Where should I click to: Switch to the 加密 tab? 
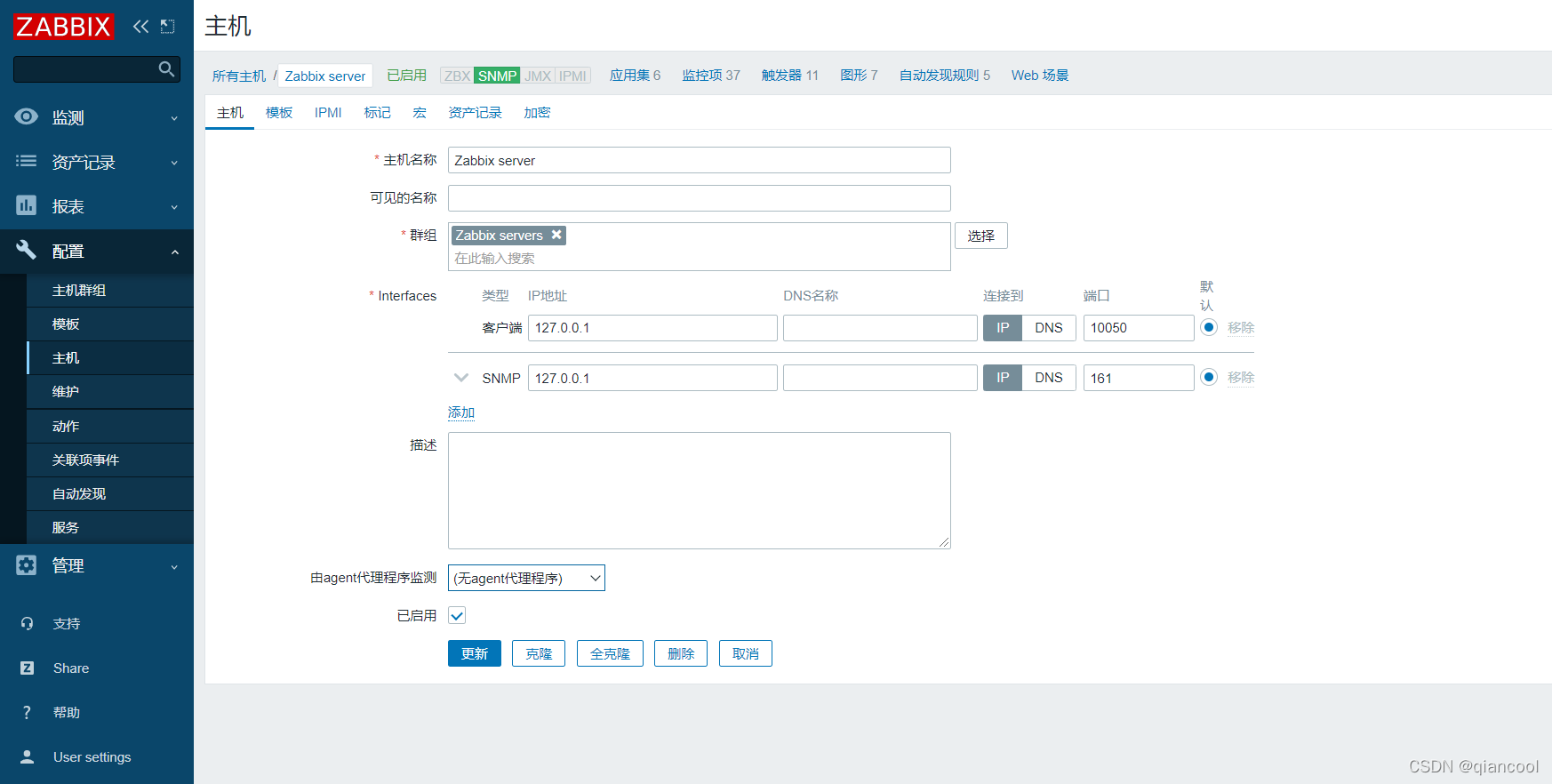[537, 113]
